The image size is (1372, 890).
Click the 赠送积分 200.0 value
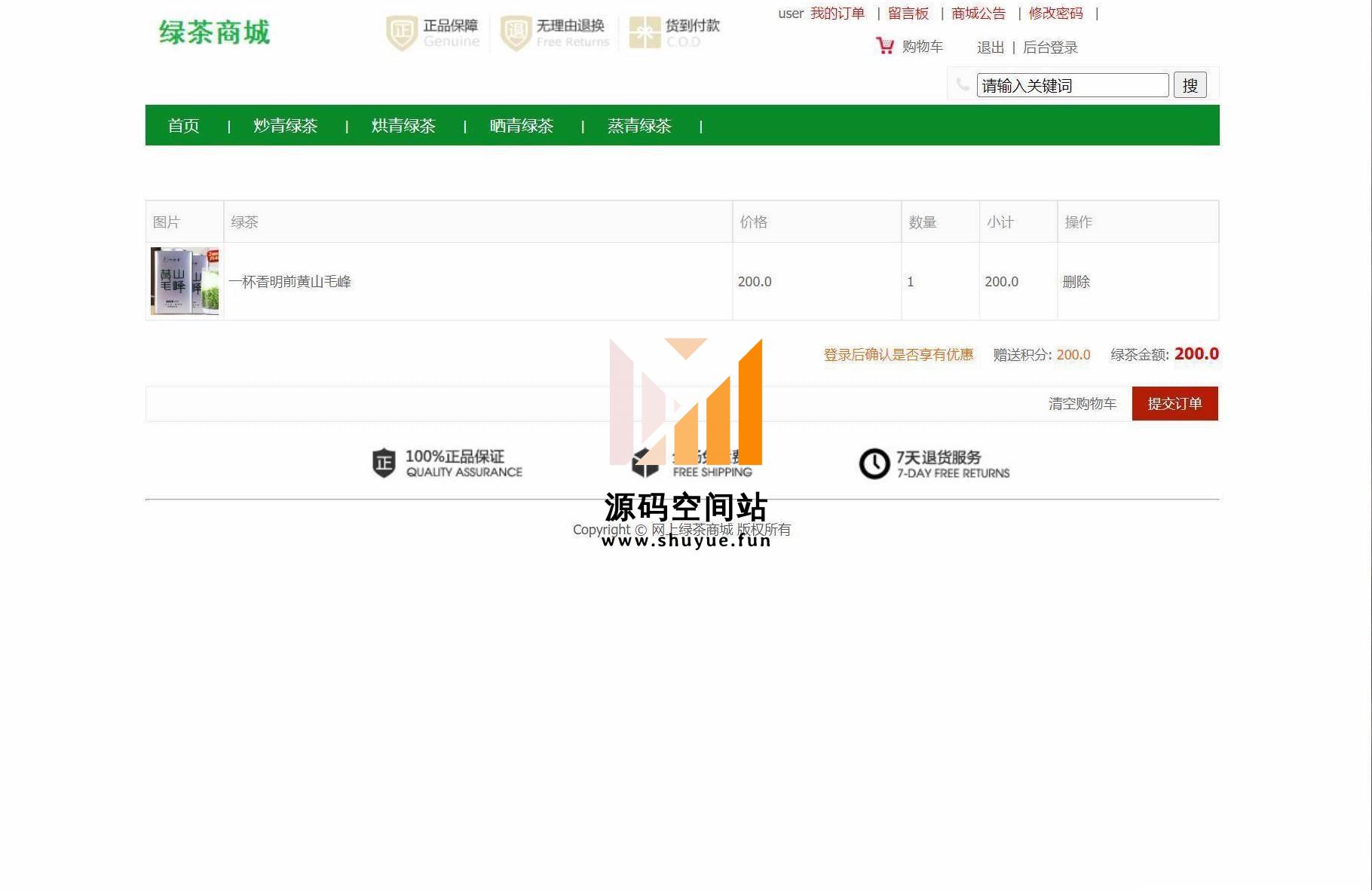[x=1073, y=355]
